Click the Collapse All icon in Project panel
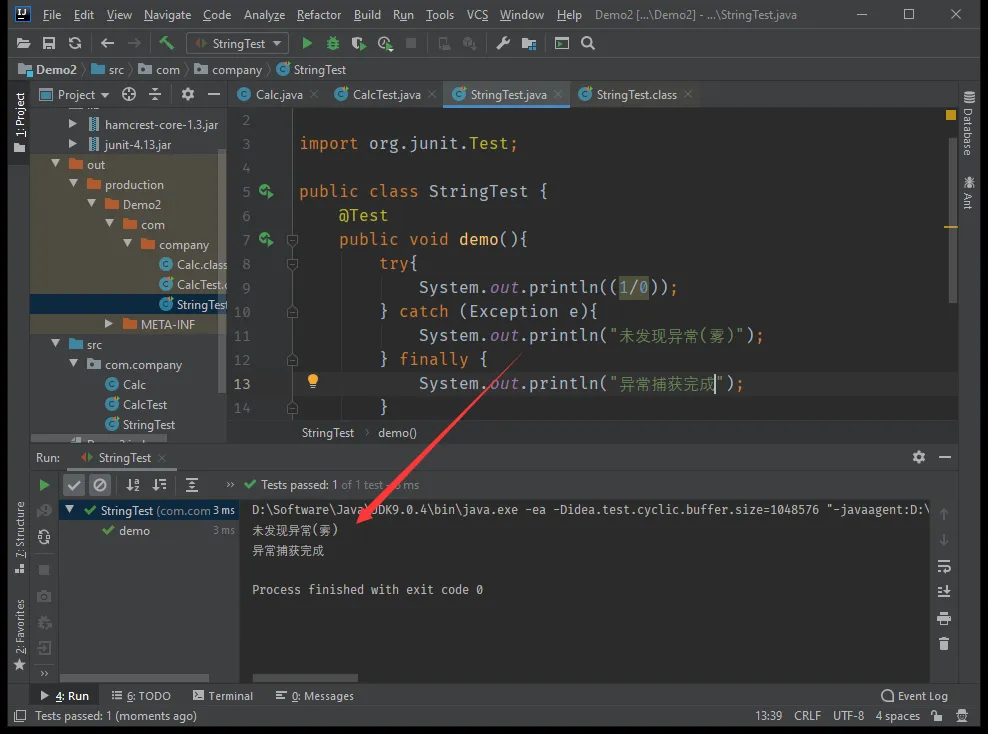 pyautogui.click(x=155, y=94)
